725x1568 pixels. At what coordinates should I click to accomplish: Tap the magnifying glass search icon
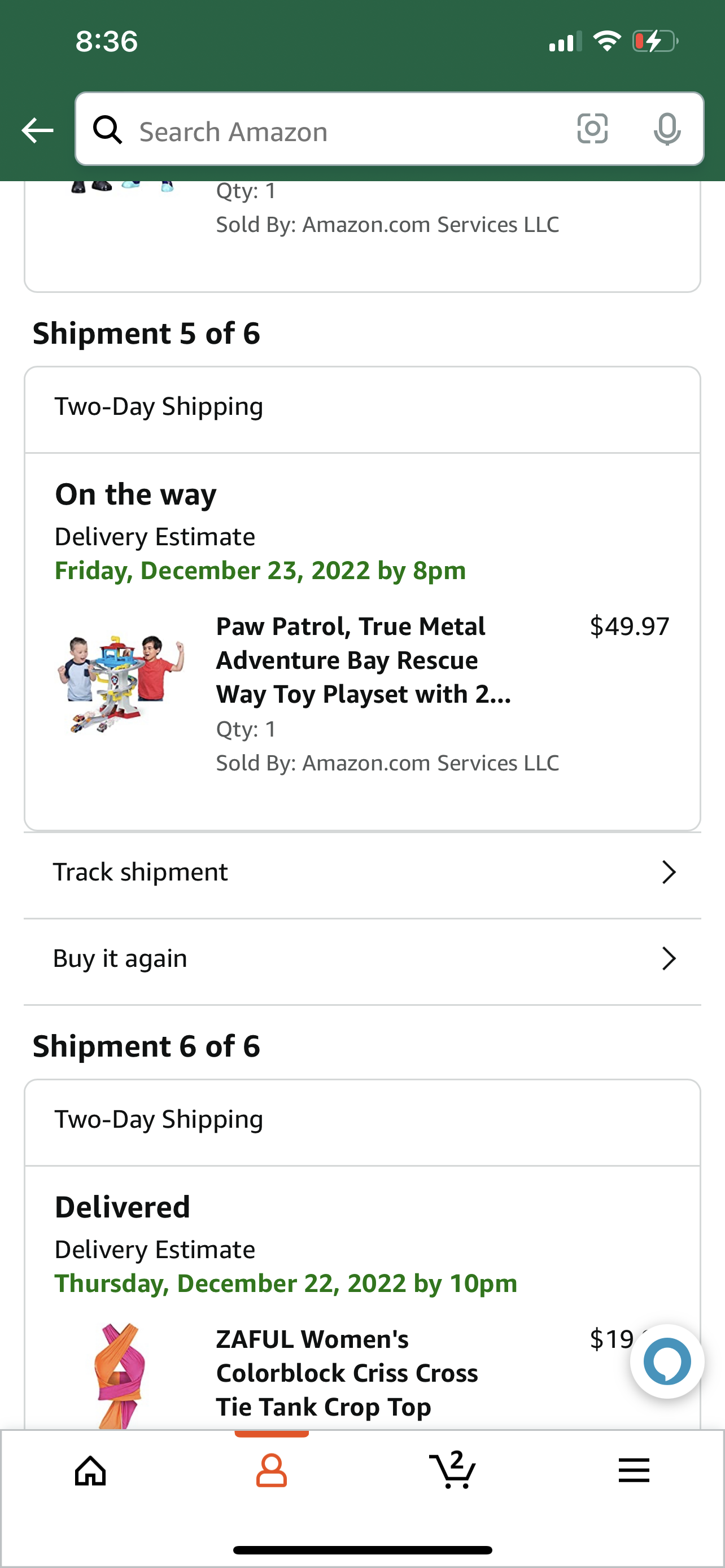[x=108, y=130]
